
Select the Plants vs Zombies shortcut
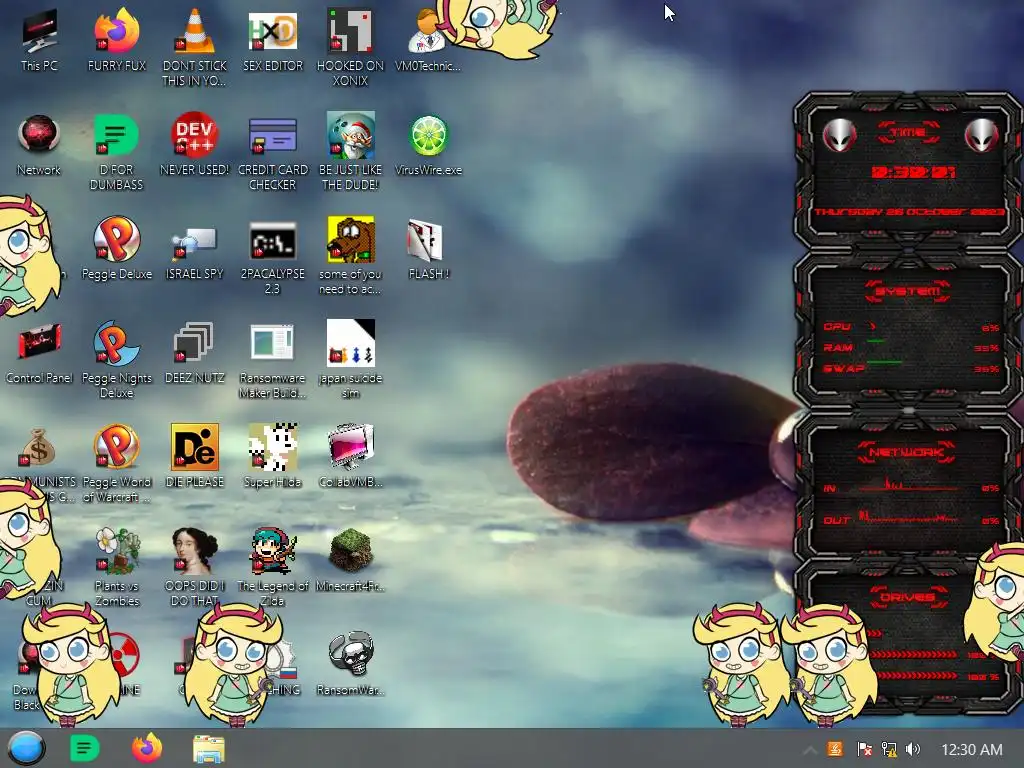pyautogui.click(x=117, y=568)
